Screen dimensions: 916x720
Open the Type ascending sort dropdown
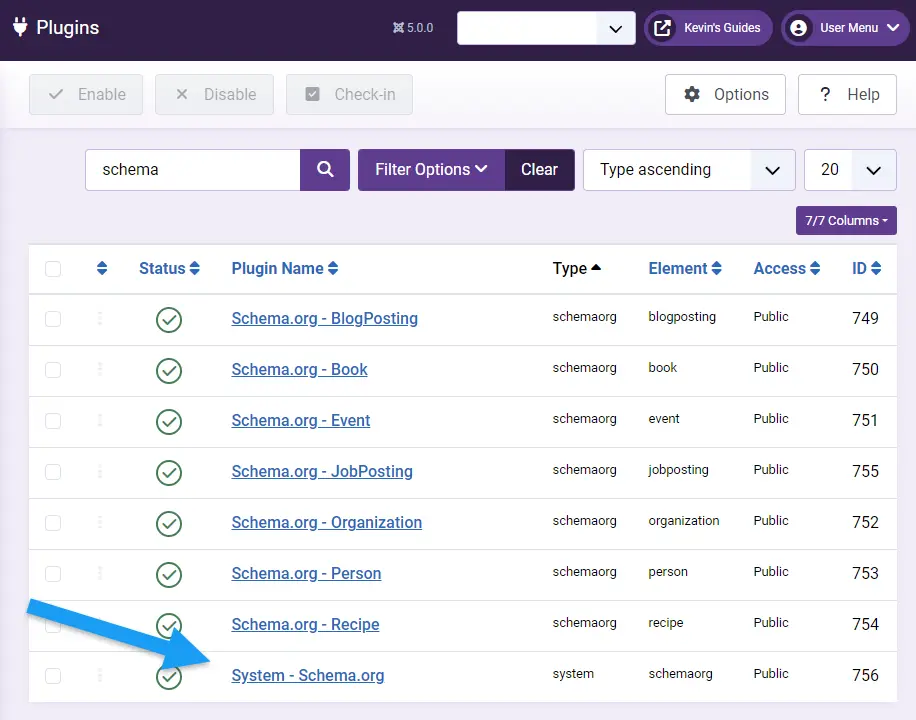688,170
